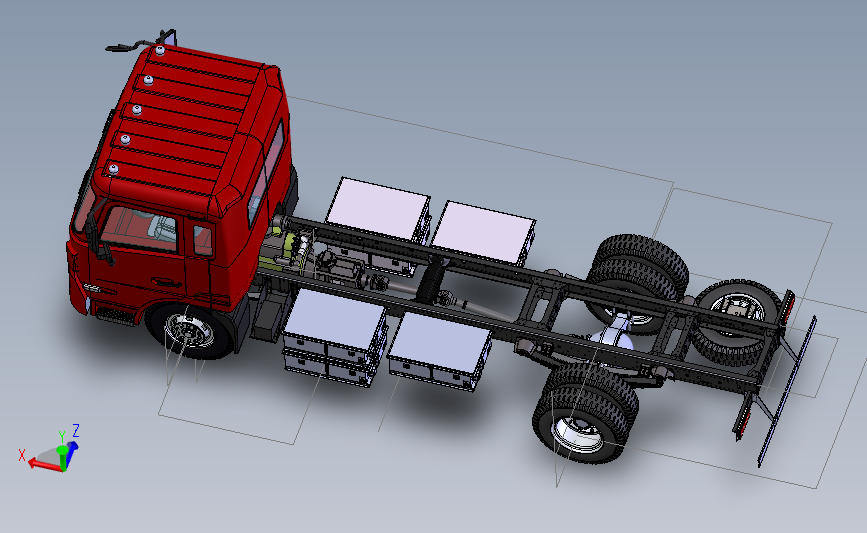Click the green Y axis of the triad
Image resolution: width=867 pixels, height=533 pixels.
63,458
